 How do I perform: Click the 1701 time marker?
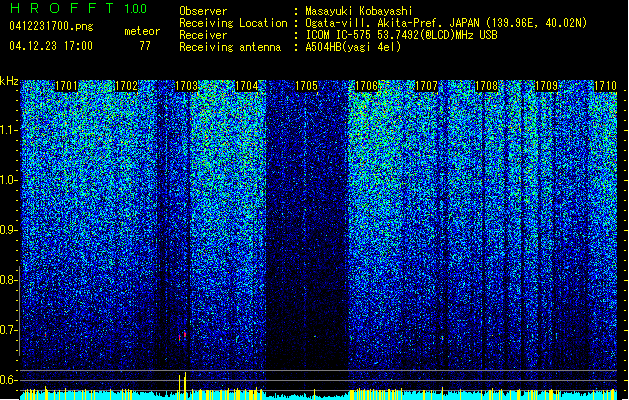(x=66, y=86)
